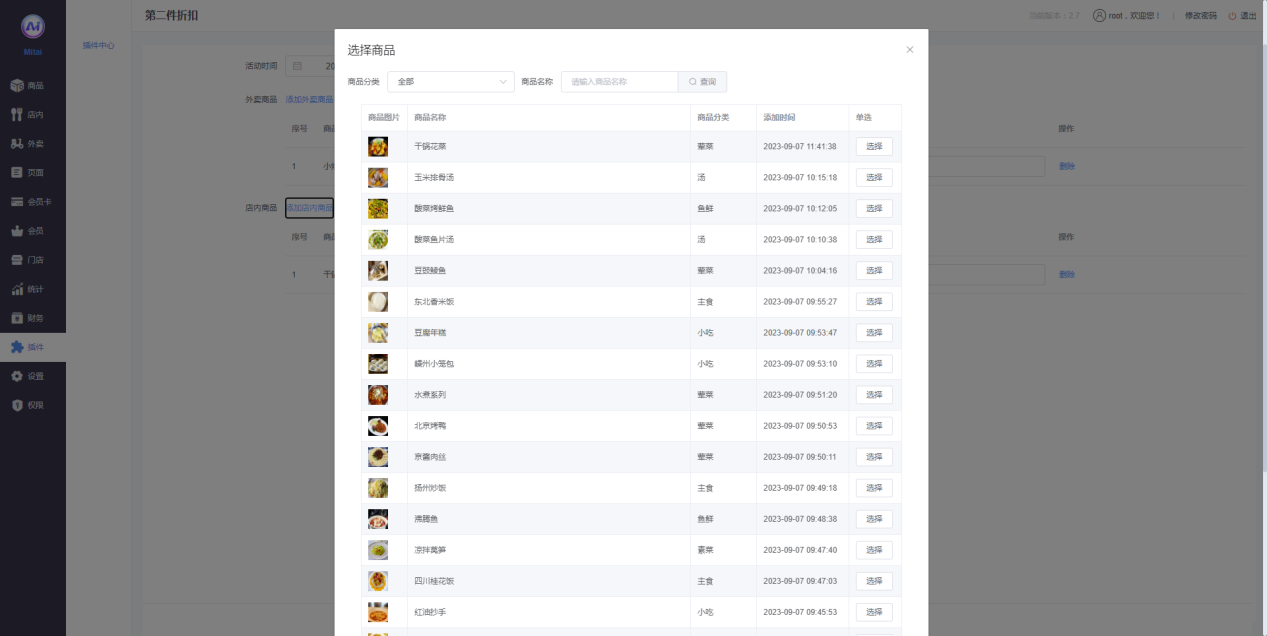Image resolution: width=1267 pixels, height=636 pixels.
Task: Open 会员卡 card icon in sidebar
Action: point(17,202)
